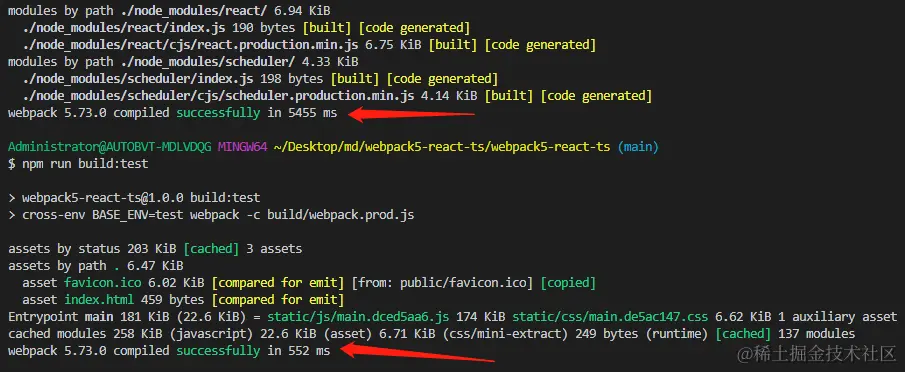Click 'successfully' in the 5455 ms line
This screenshot has width=905, height=372.
pos(218,112)
